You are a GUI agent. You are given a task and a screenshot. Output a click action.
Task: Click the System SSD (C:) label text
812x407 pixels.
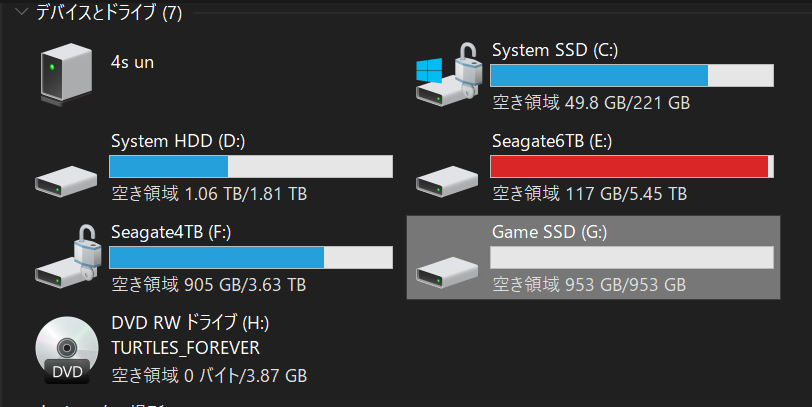pos(555,50)
